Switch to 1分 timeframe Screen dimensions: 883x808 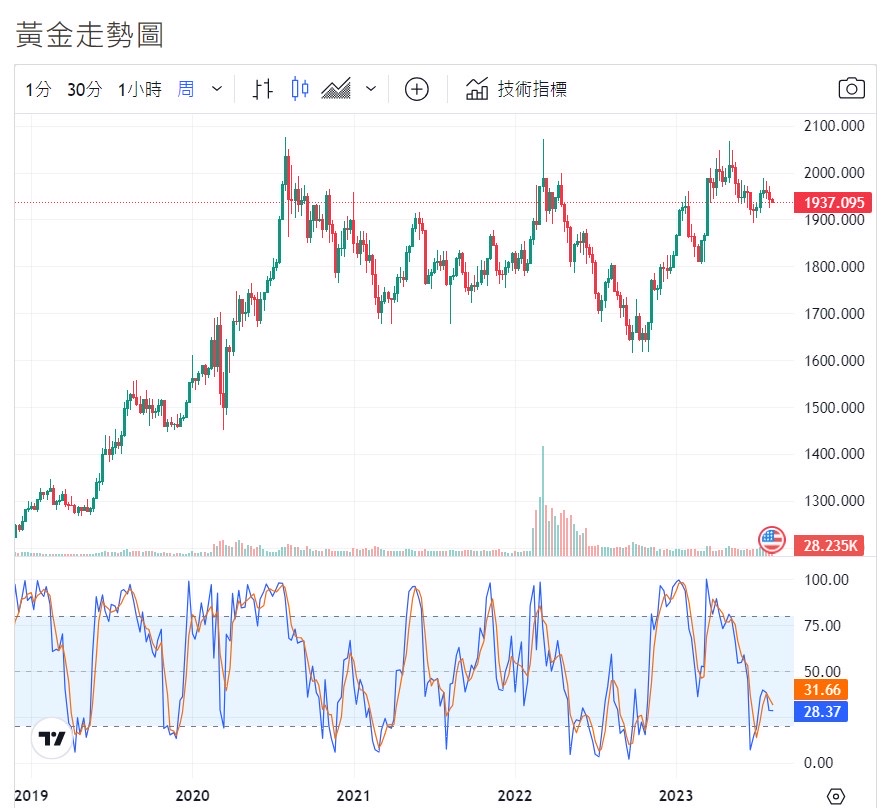38,89
